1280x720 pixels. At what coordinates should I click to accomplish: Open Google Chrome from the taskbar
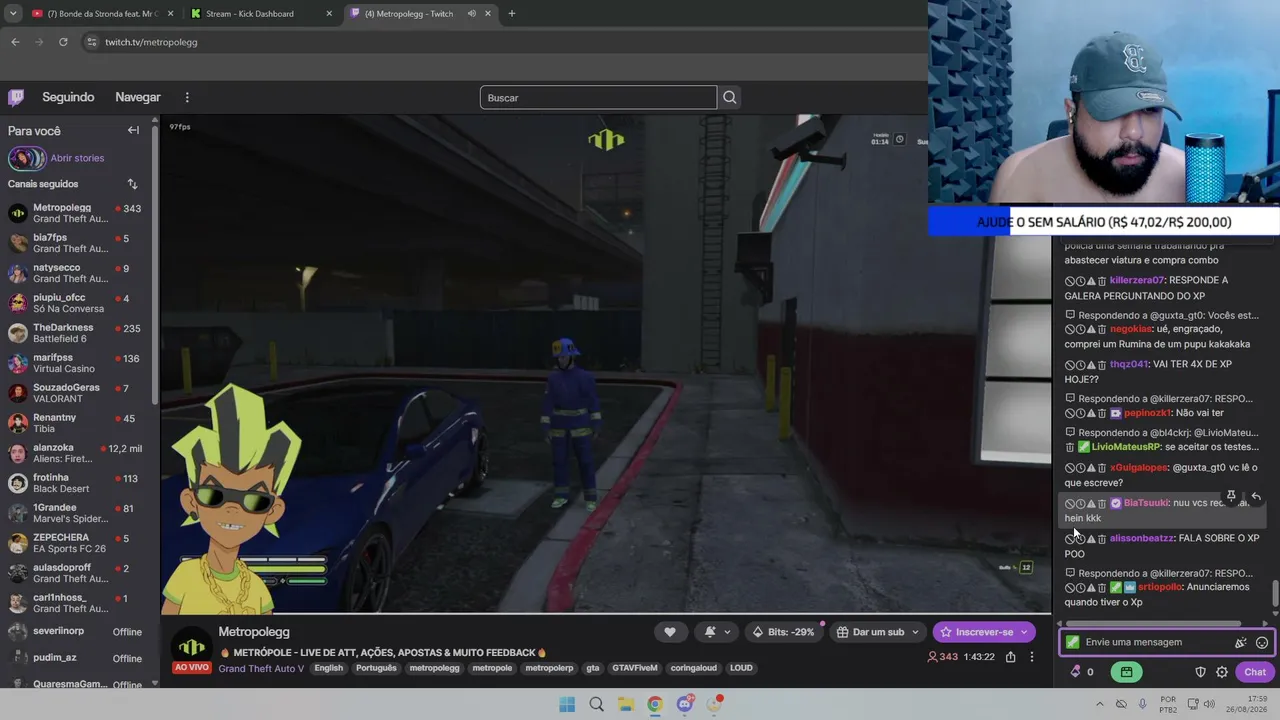[655, 704]
